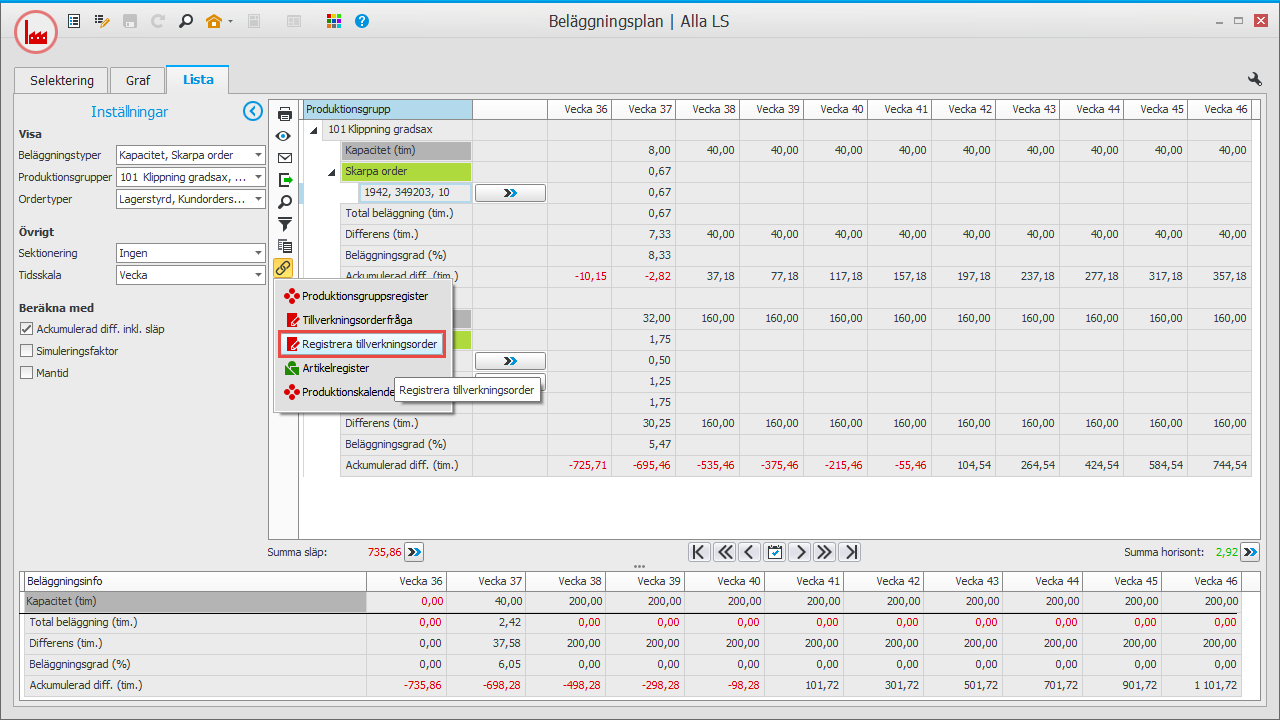Click the envelope email icon
Viewport: 1280px width, 720px height.
[x=284, y=158]
